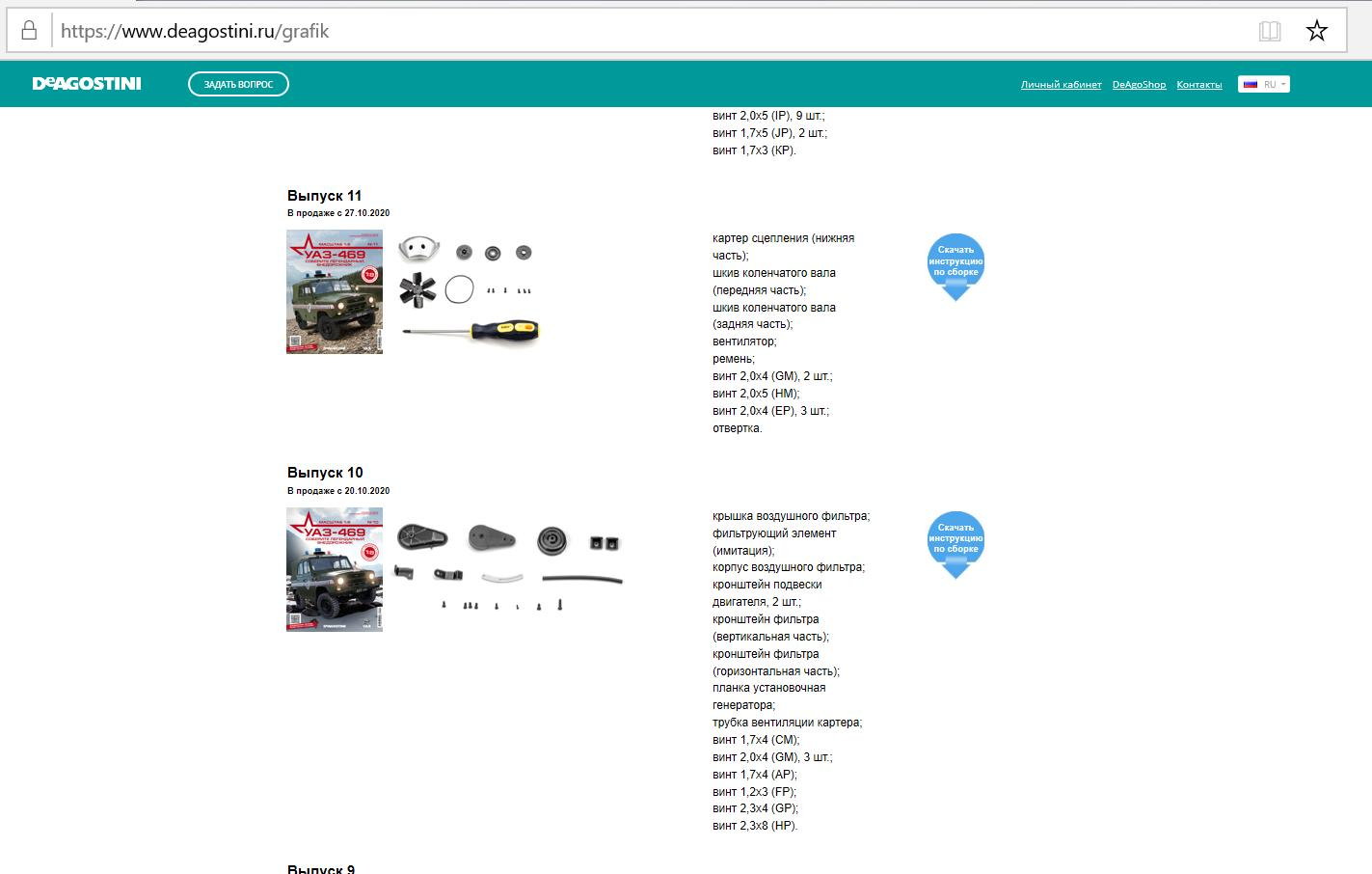Click 'корпус воздушного фильтра;' text
The image size is (1372, 874).
click(789, 567)
